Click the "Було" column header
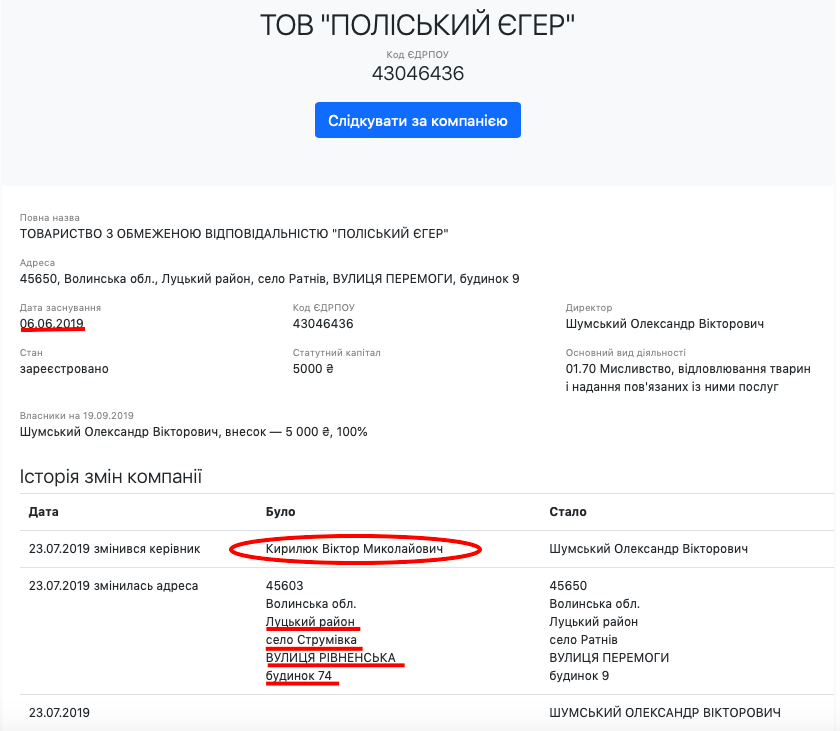This screenshot has width=840, height=731. pyautogui.click(x=280, y=512)
